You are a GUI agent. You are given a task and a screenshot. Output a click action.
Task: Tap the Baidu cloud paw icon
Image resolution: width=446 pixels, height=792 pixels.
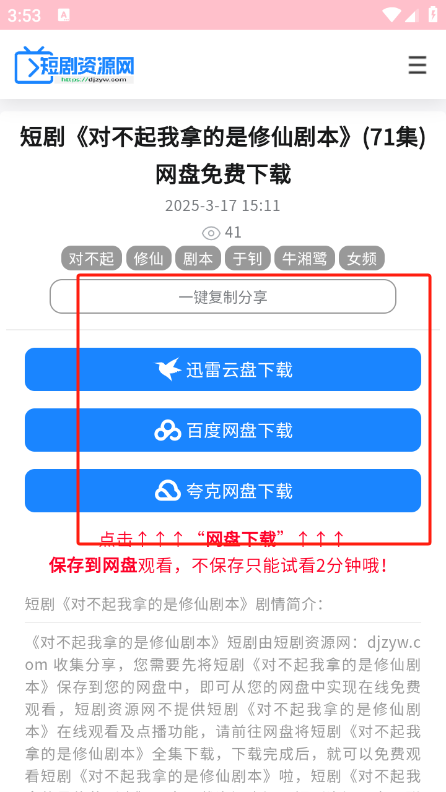click(x=168, y=430)
